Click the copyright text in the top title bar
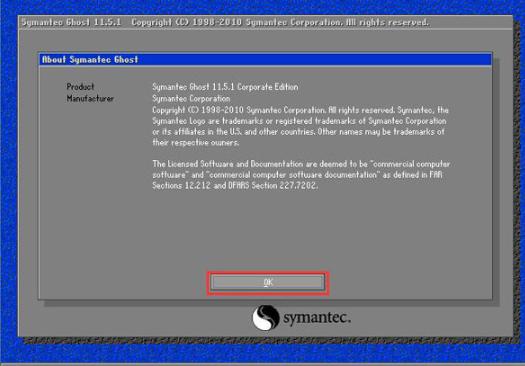This screenshot has height=366, width=525. (280, 22)
